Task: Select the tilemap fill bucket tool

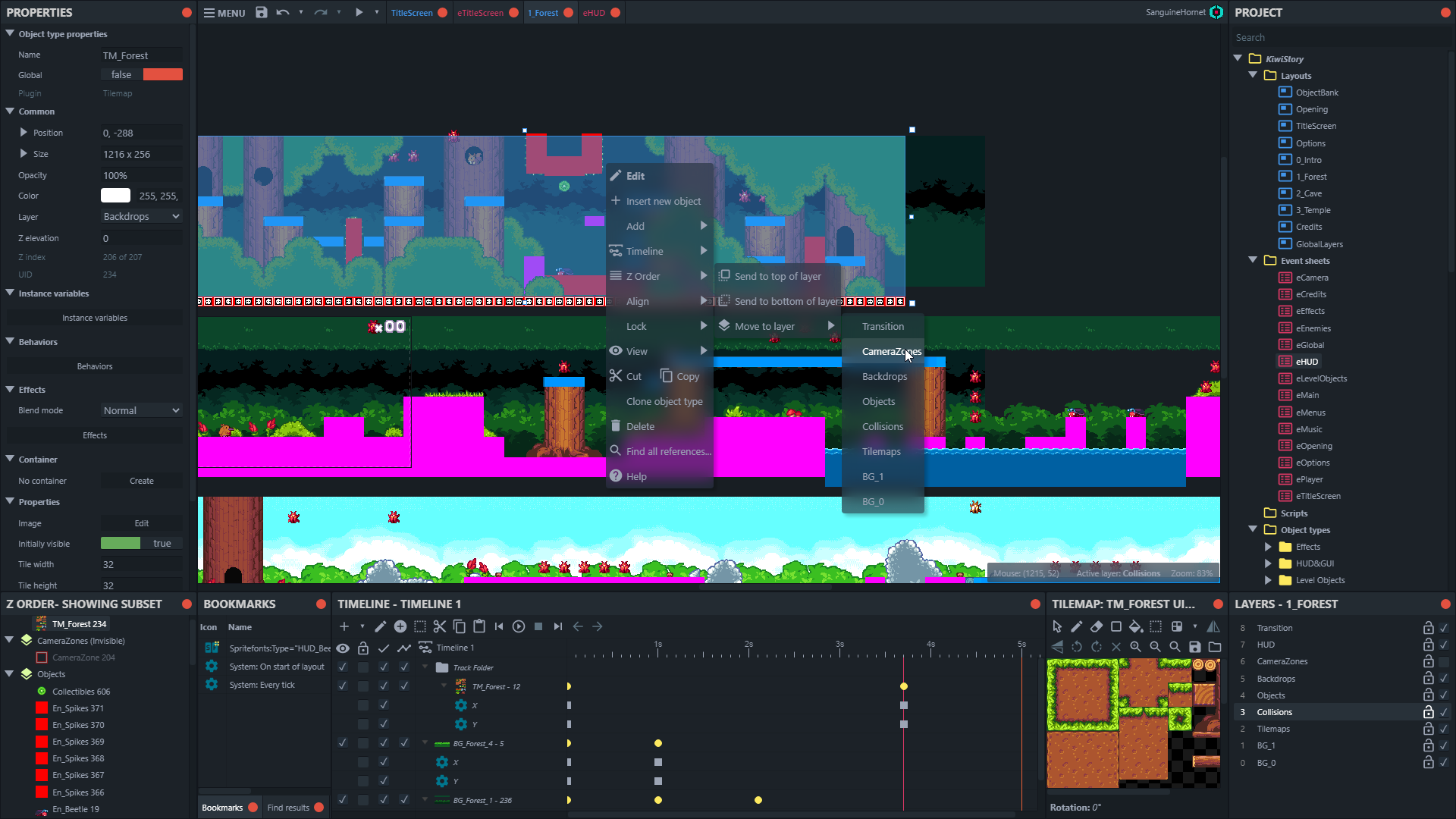Action: (1135, 626)
